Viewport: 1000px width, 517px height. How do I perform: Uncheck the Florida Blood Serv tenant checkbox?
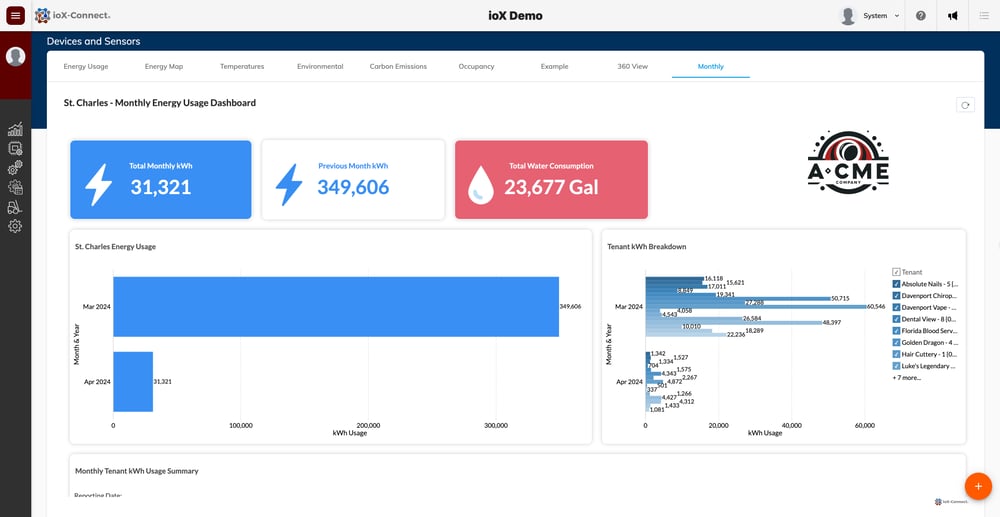[x=896, y=331]
